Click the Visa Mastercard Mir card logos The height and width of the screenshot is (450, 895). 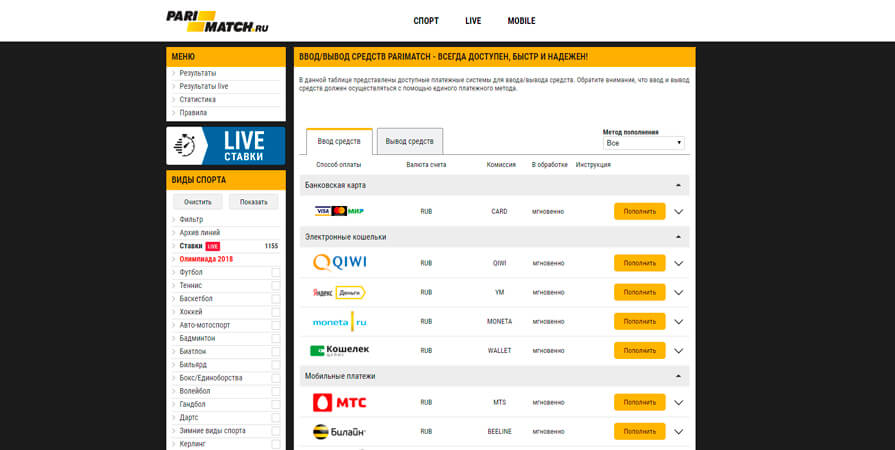pos(339,211)
